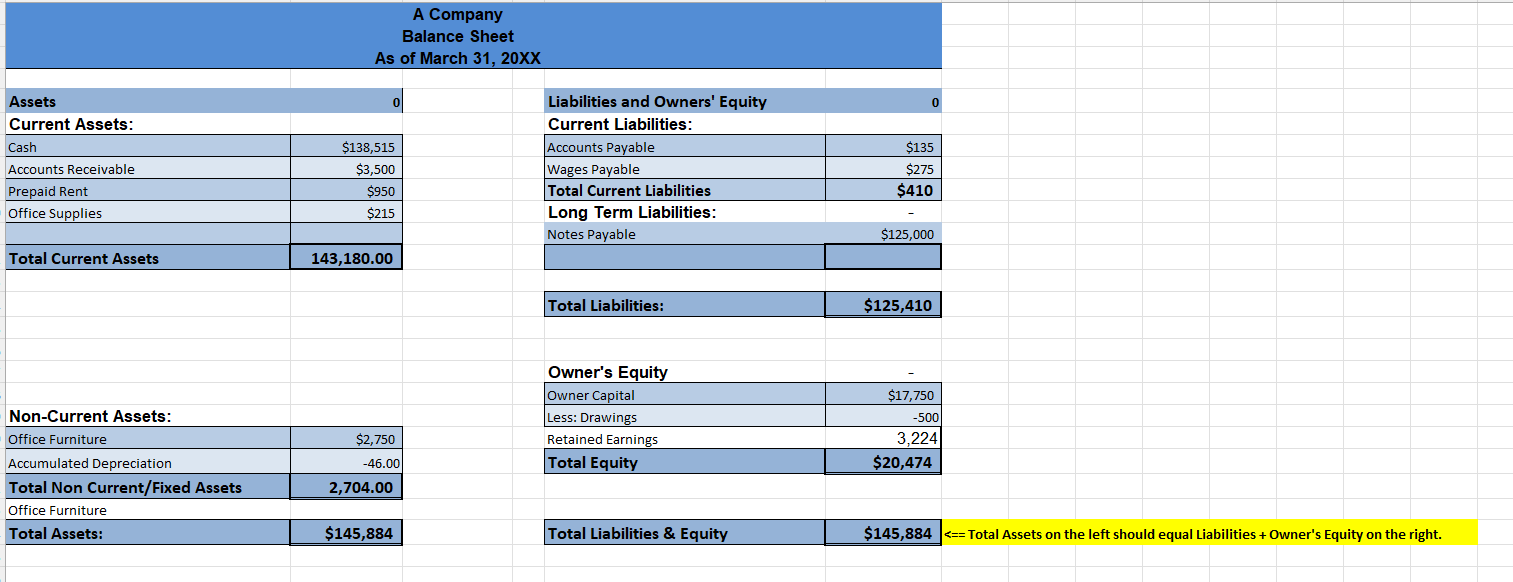
Task: Select the Total Liabilities & Equity total $145,884
Action: (x=882, y=533)
